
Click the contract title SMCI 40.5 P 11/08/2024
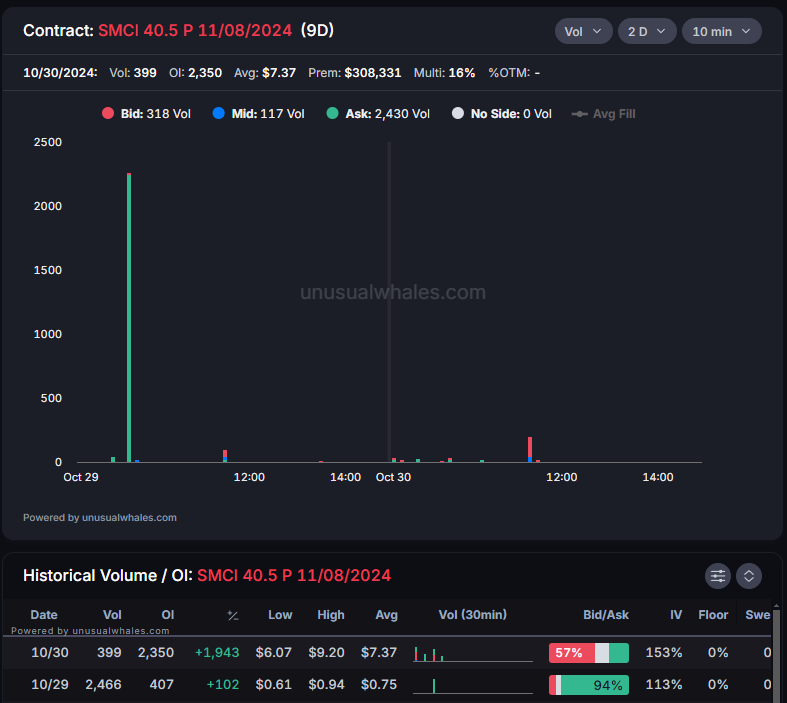(x=195, y=31)
